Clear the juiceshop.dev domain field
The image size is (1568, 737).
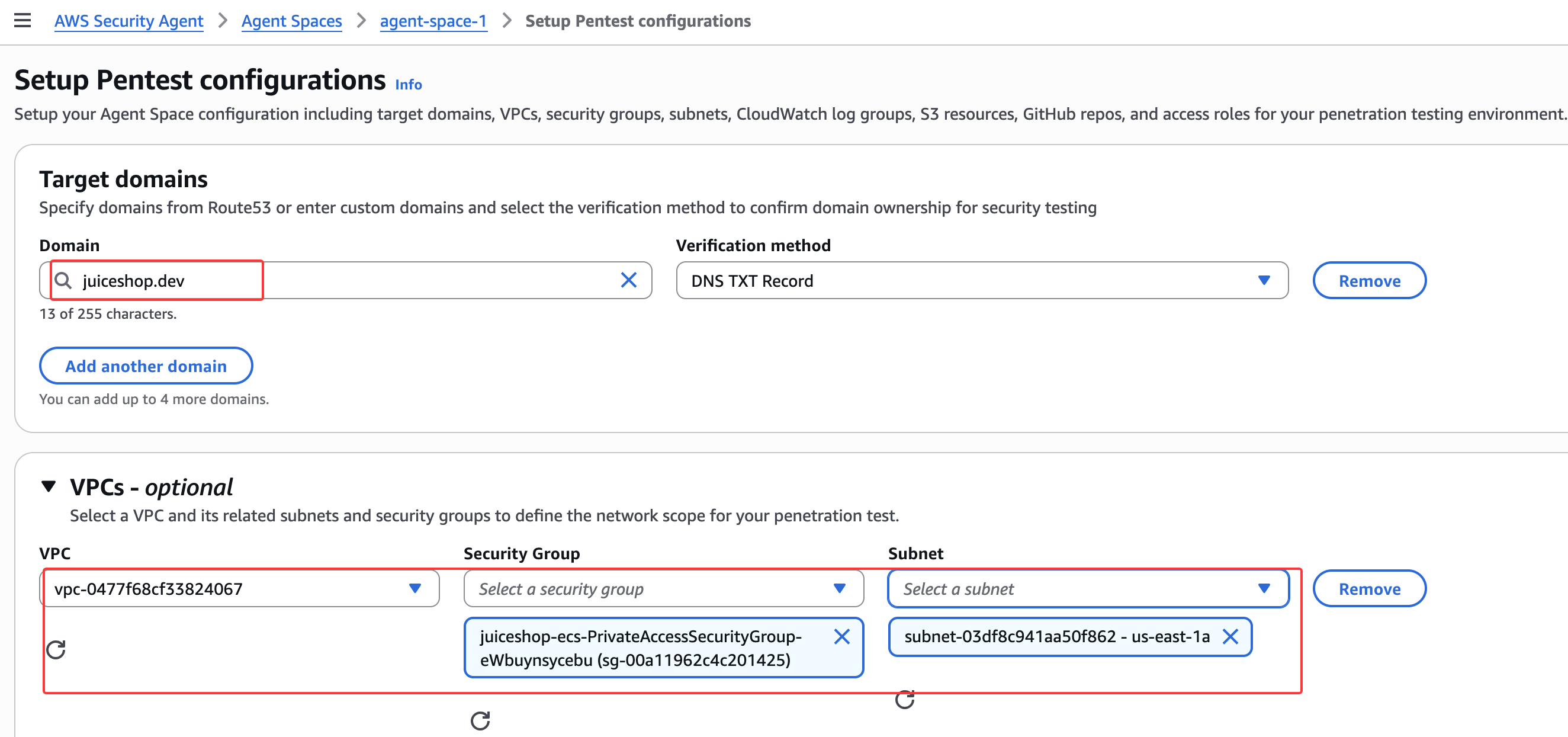628,280
